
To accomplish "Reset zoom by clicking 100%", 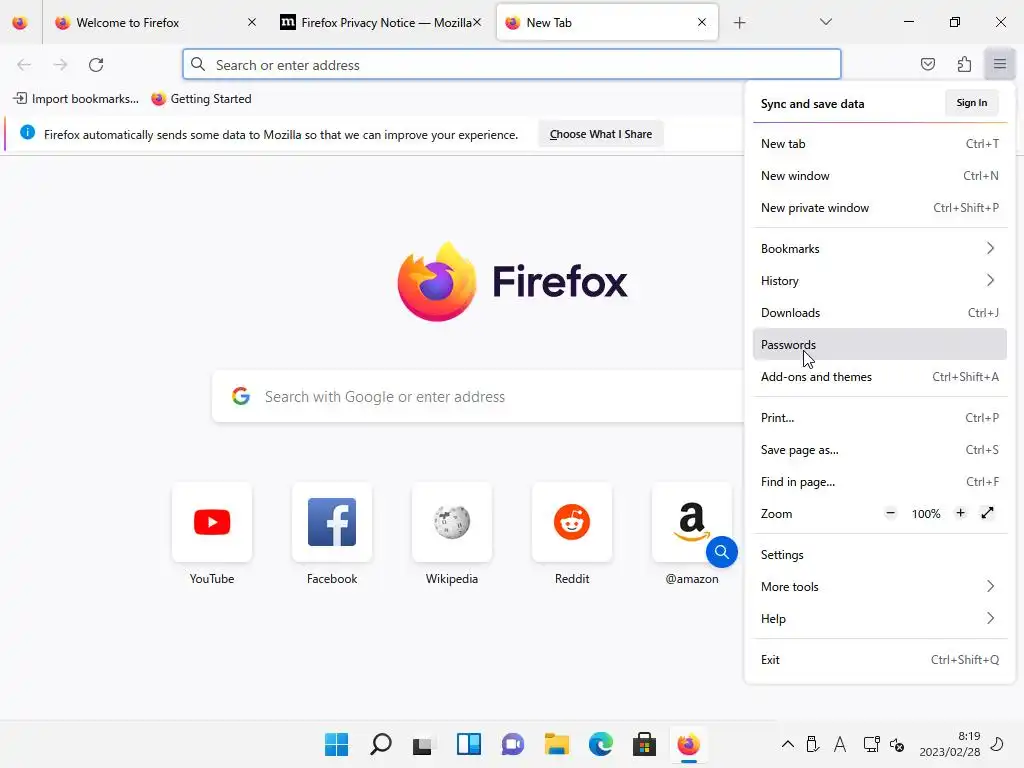I will pyautogui.click(x=925, y=514).
